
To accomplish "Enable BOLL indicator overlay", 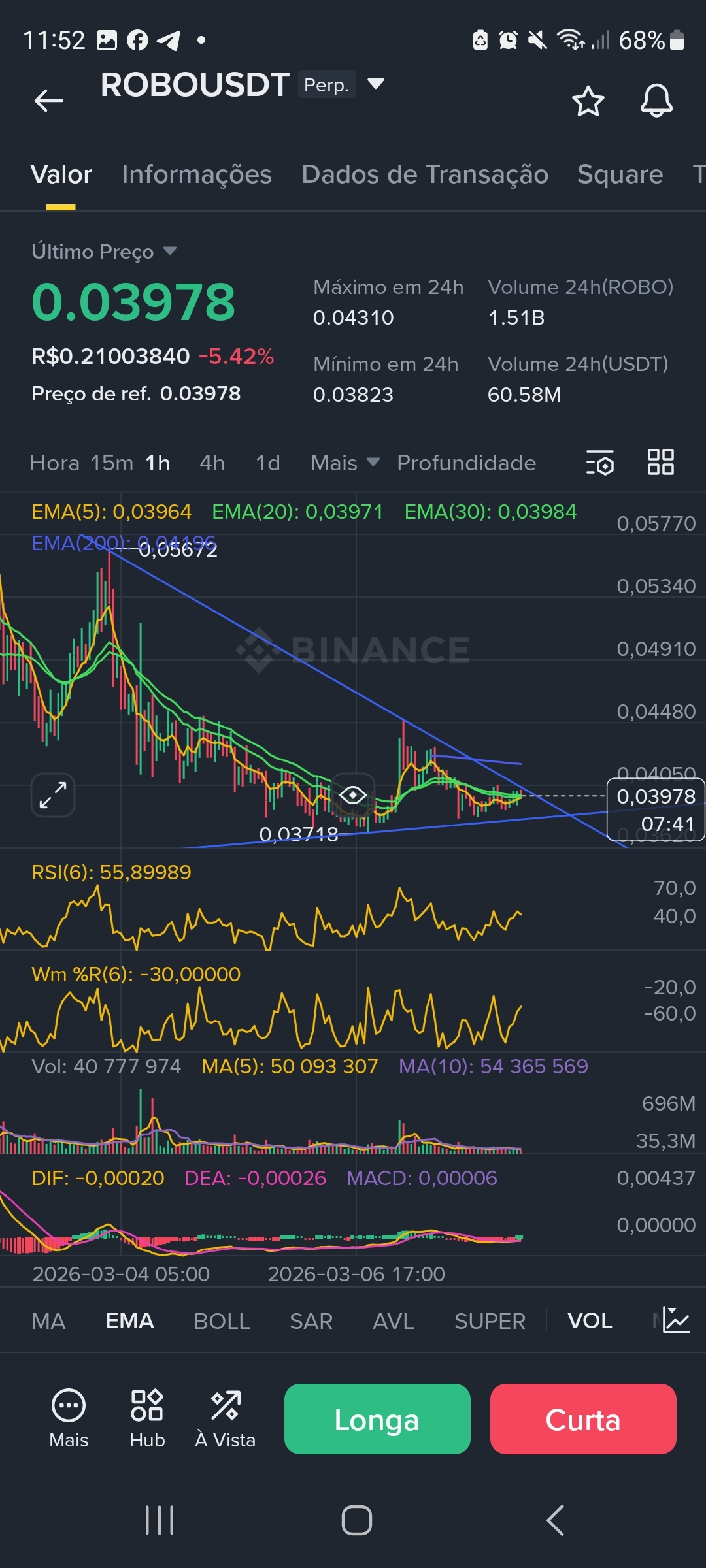I will pos(222,1321).
